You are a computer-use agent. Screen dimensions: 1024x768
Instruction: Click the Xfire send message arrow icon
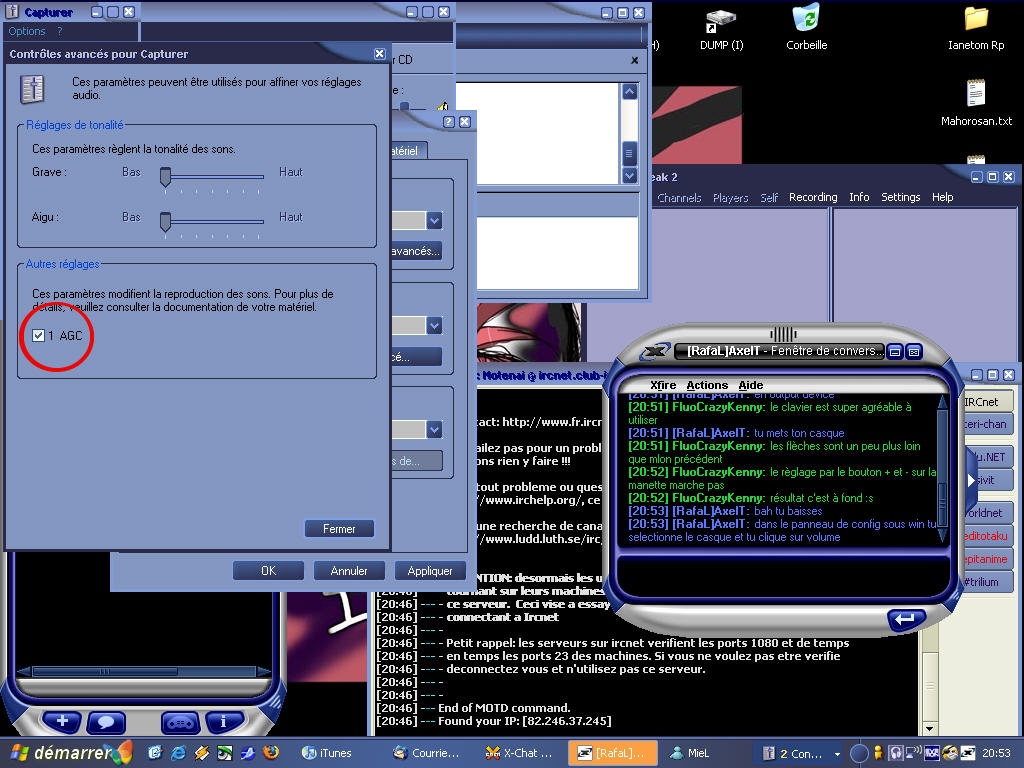click(906, 619)
